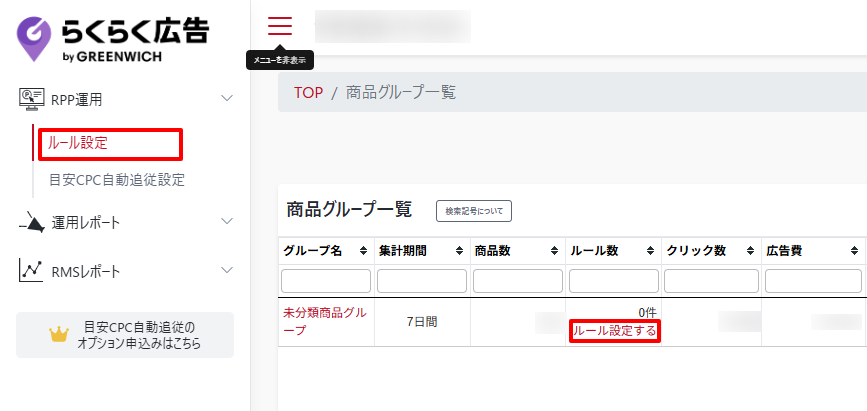The width and height of the screenshot is (867, 411).
Task: Click the Rakuraku Koukoku logo
Action: click(x=113, y=38)
